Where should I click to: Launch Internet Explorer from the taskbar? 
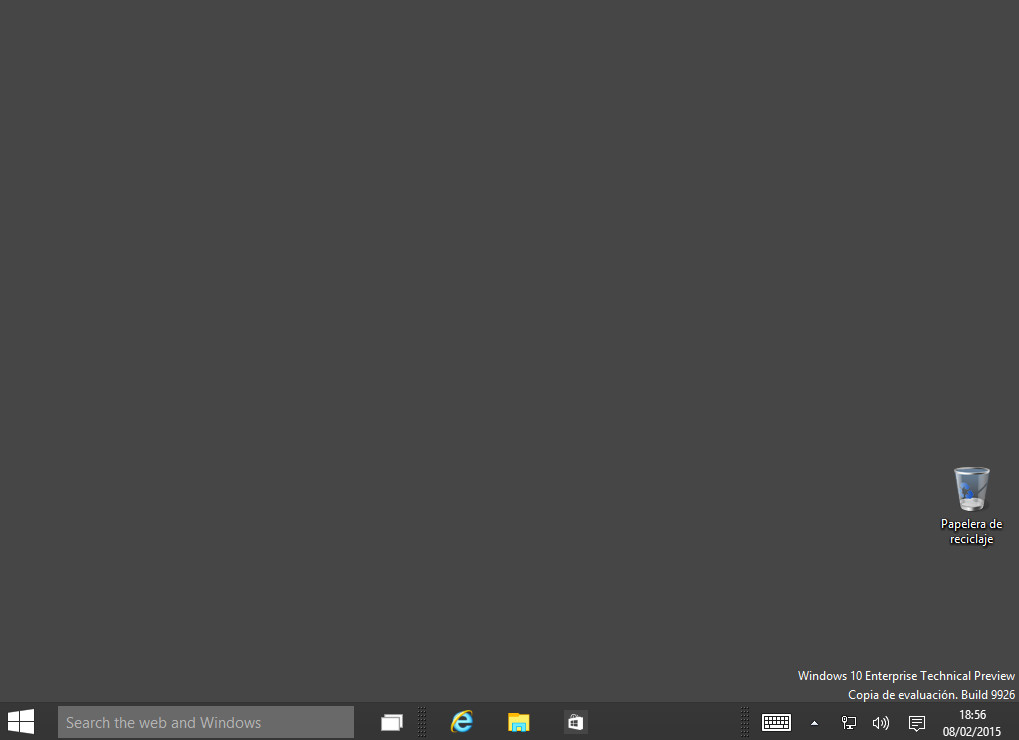461,721
